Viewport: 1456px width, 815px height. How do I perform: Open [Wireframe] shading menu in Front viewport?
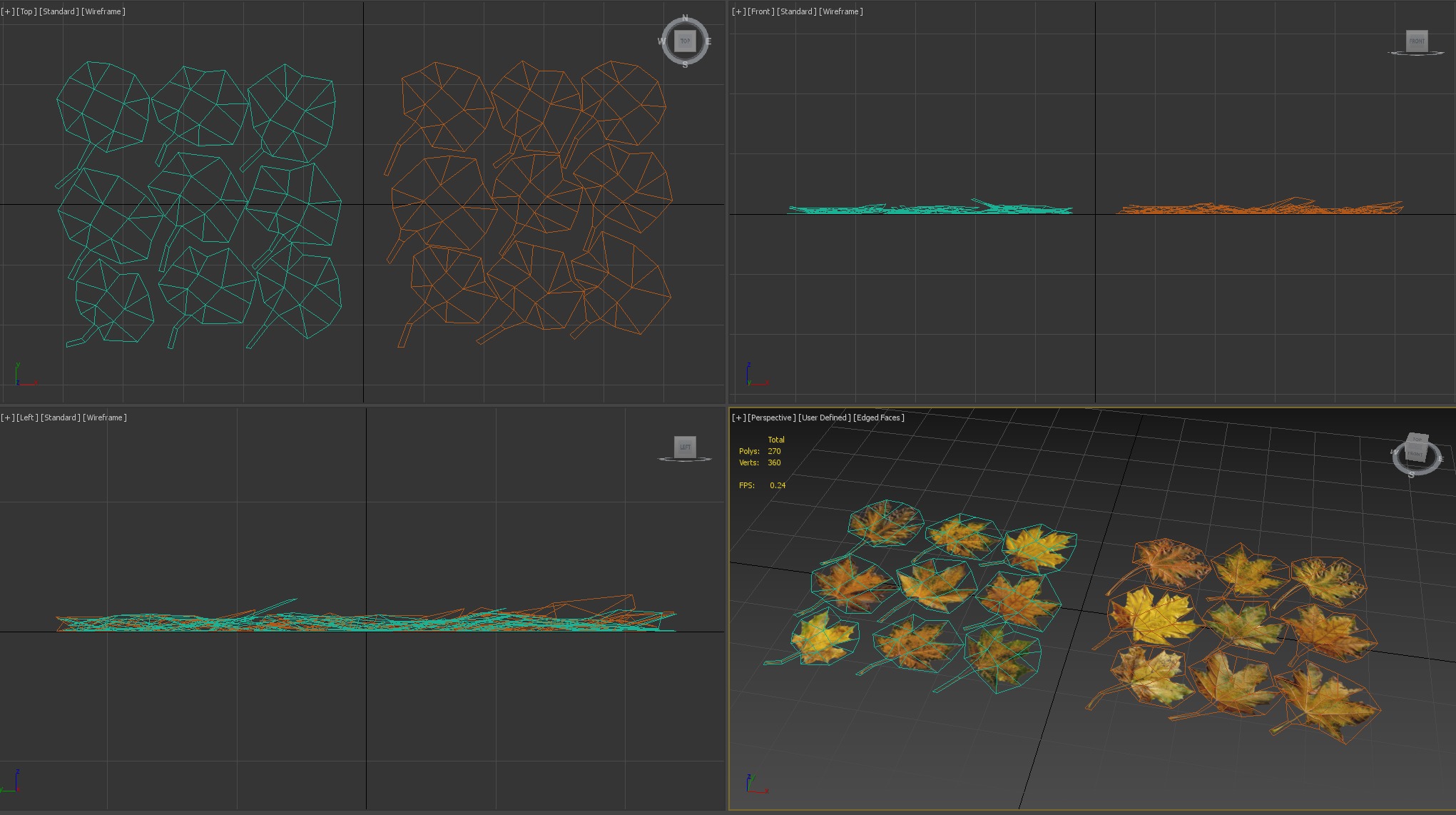pyautogui.click(x=841, y=11)
